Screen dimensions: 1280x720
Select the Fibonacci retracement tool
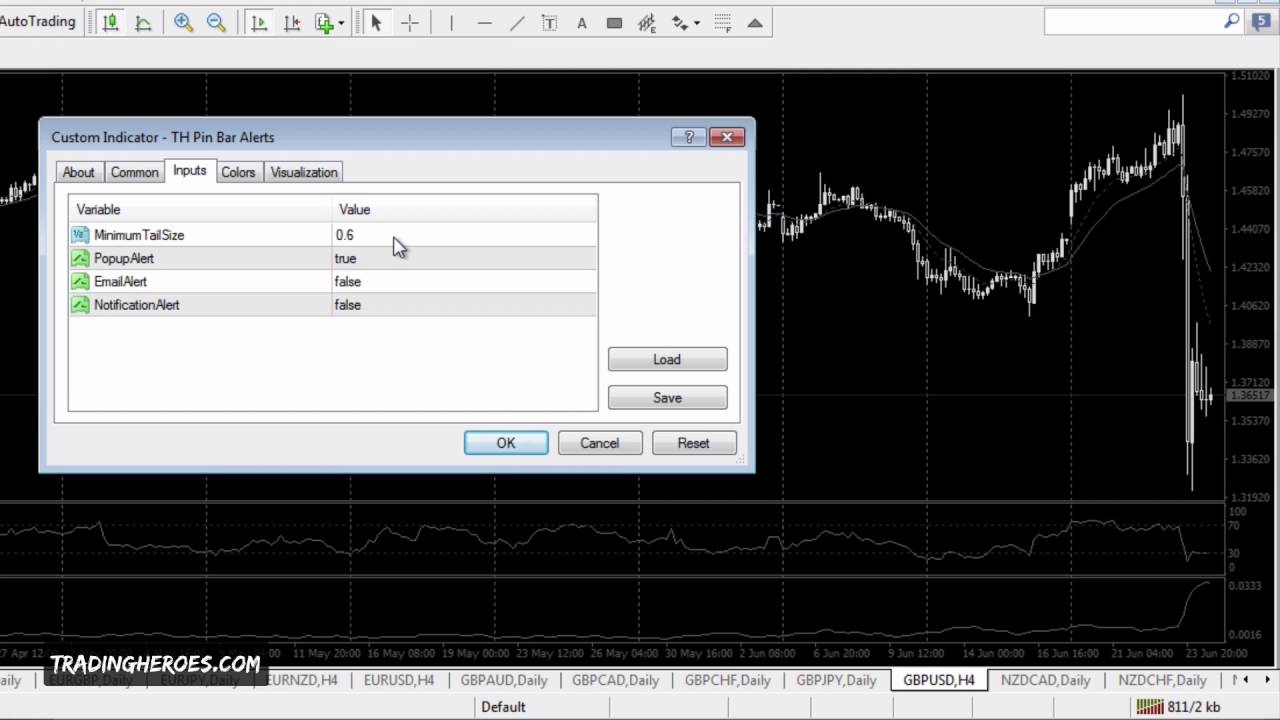(x=723, y=22)
